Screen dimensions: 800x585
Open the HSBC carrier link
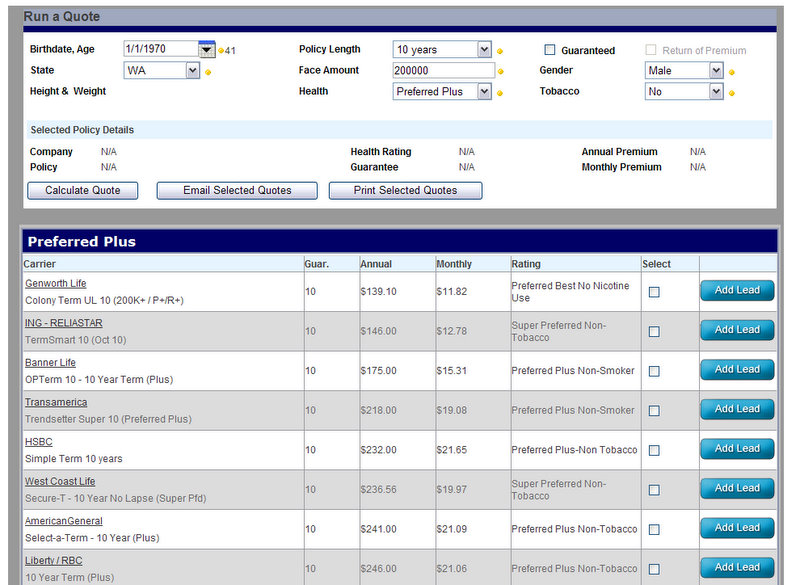(39, 442)
